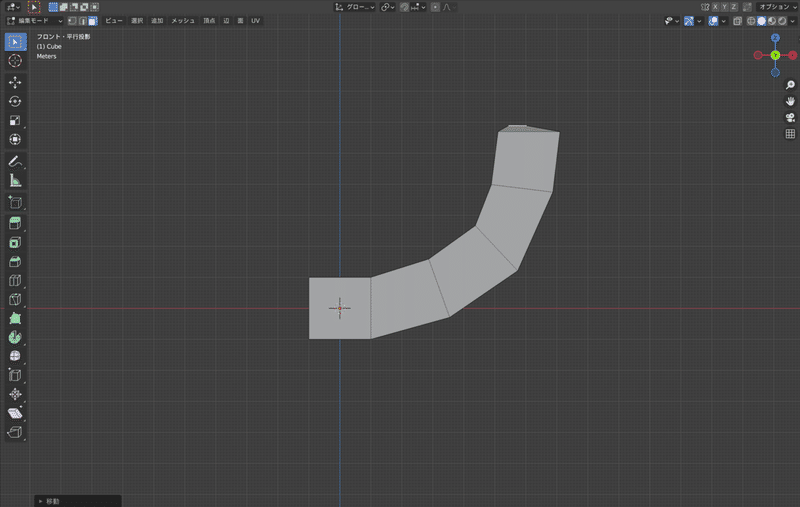The width and height of the screenshot is (800, 507).
Task: Open the UV menu
Action: click(x=256, y=21)
